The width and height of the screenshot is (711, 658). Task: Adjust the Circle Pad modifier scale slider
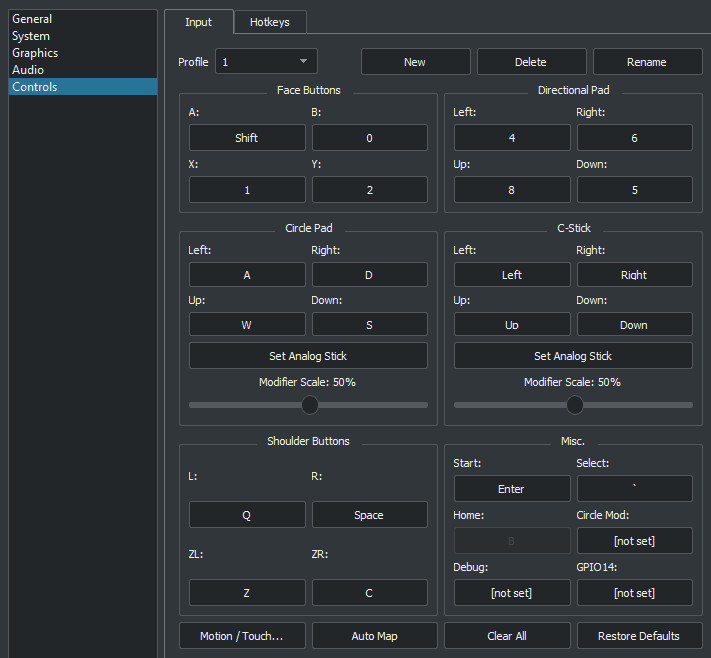click(310, 405)
